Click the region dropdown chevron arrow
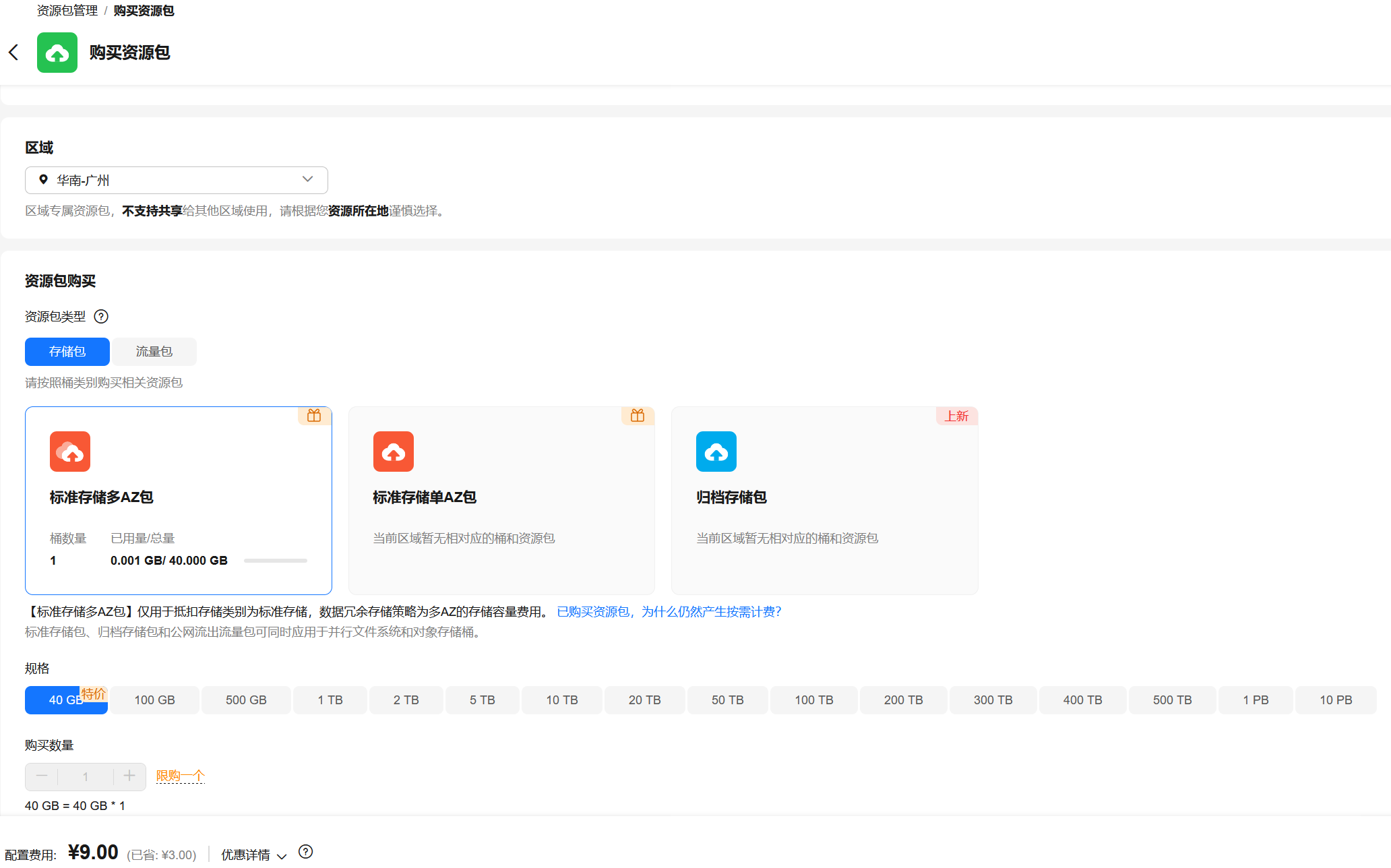 click(307, 179)
